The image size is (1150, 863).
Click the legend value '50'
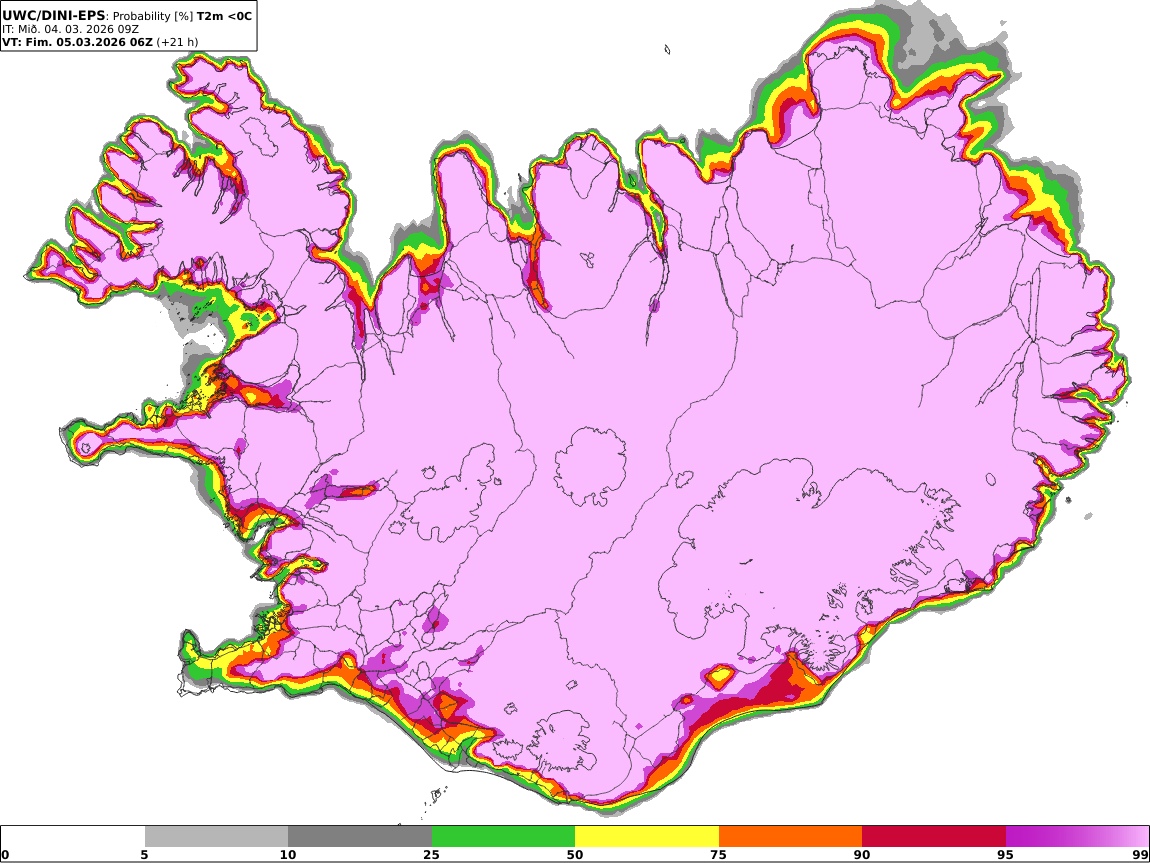pyautogui.click(x=575, y=855)
